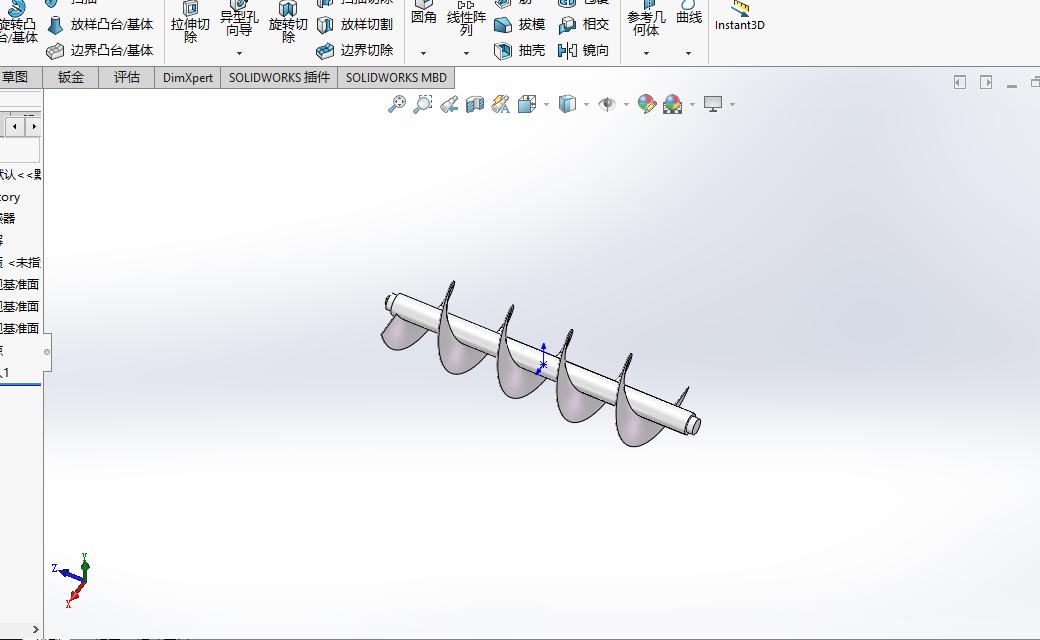
Task: Click the Shell (抽壳) tool icon
Action: (x=503, y=50)
